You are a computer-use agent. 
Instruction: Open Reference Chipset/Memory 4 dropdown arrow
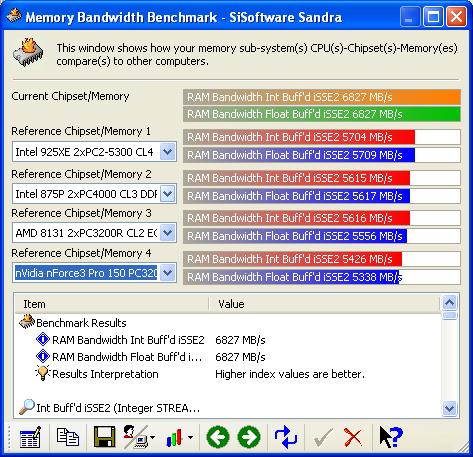tap(168, 273)
